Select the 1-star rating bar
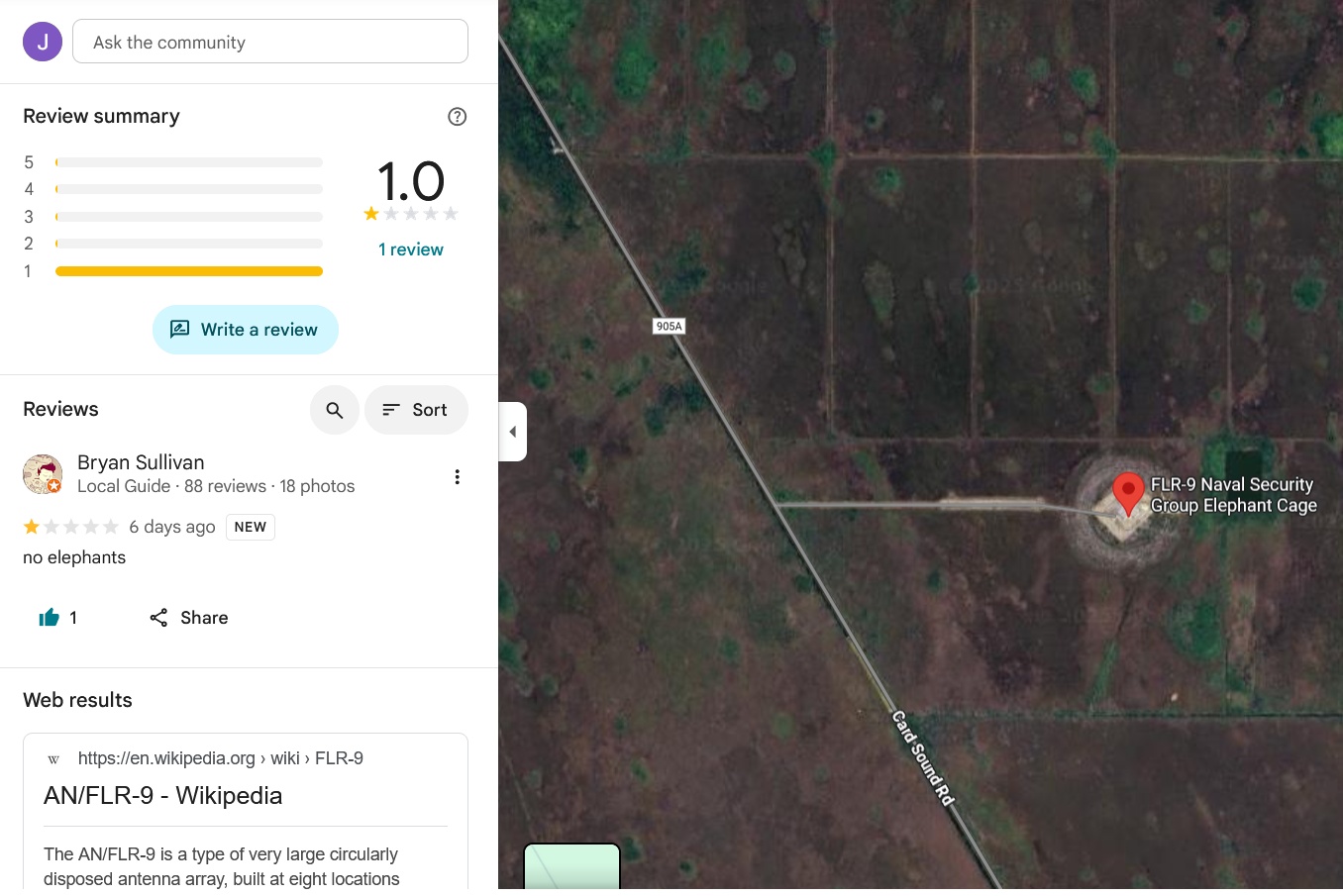 click(x=189, y=271)
